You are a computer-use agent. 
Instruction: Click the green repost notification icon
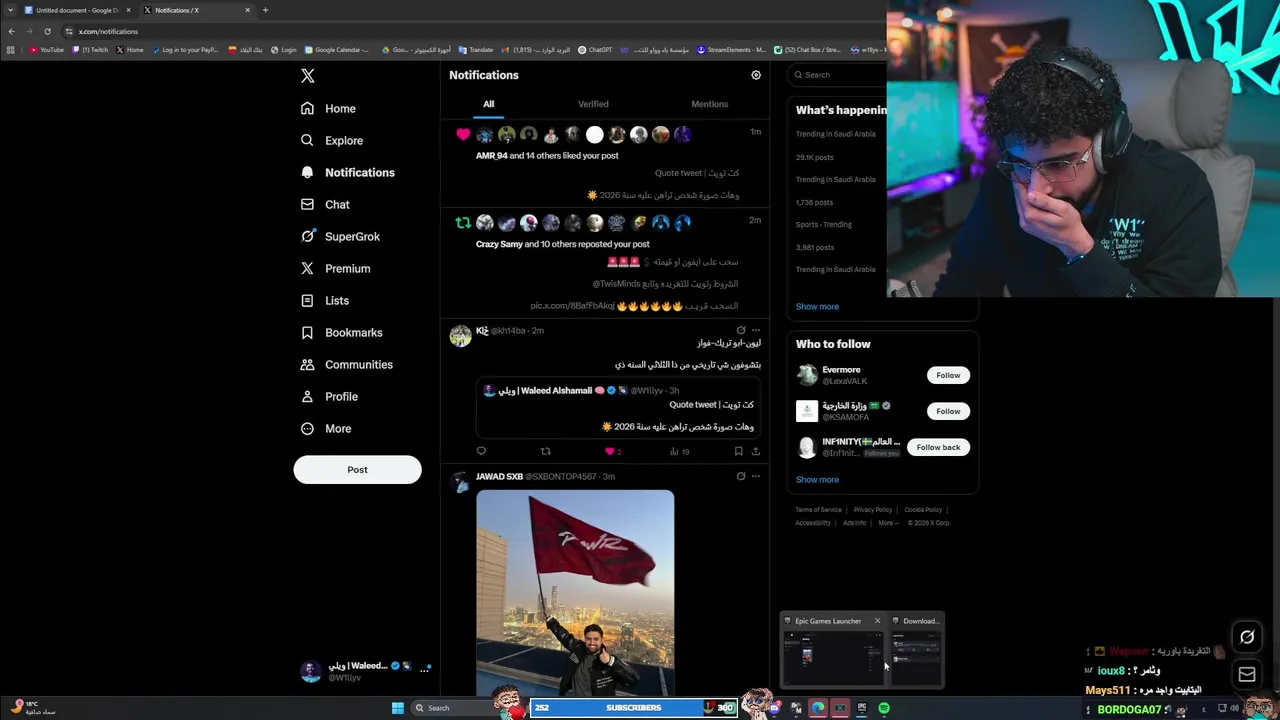tap(463, 222)
